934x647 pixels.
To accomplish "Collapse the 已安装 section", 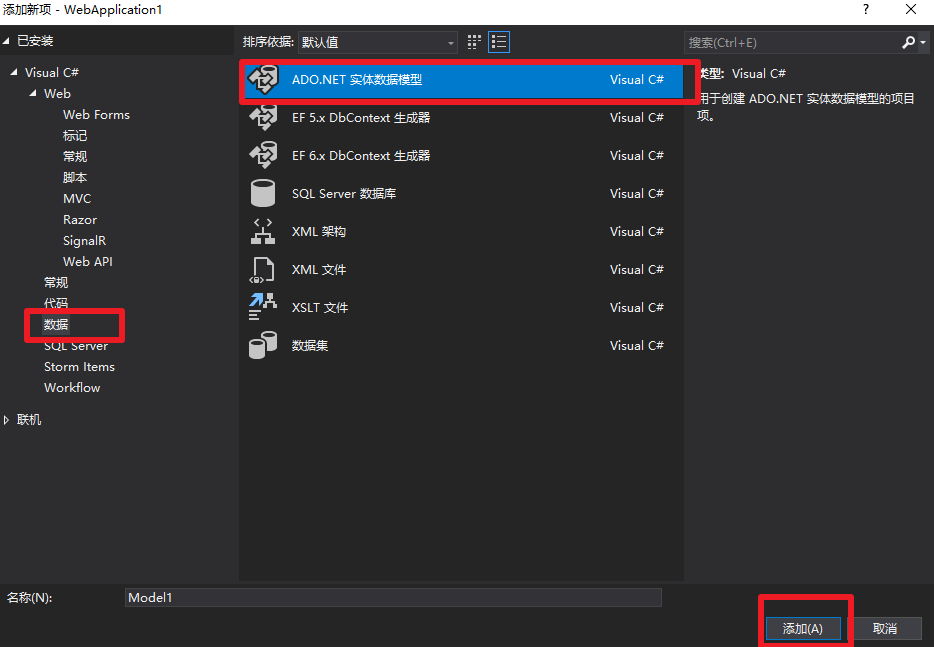I will click(x=6, y=41).
